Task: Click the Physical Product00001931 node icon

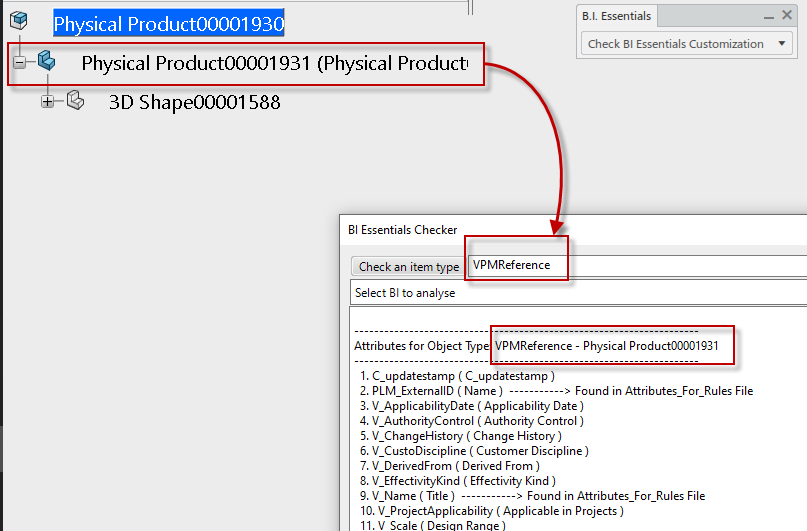Action: tap(47, 62)
